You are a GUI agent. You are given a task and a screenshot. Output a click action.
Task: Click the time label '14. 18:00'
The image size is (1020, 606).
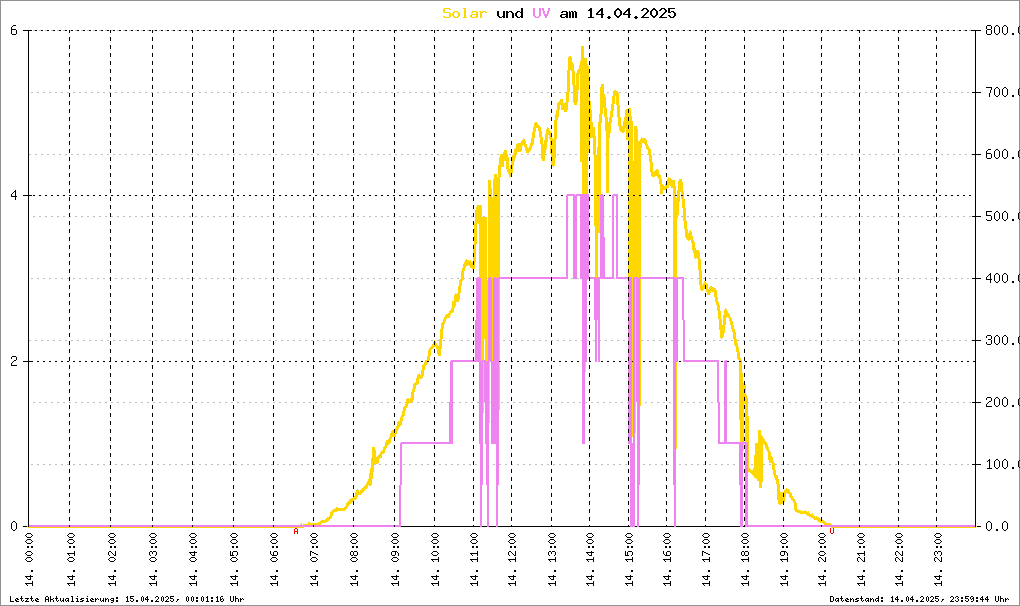click(x=745, y=559)
